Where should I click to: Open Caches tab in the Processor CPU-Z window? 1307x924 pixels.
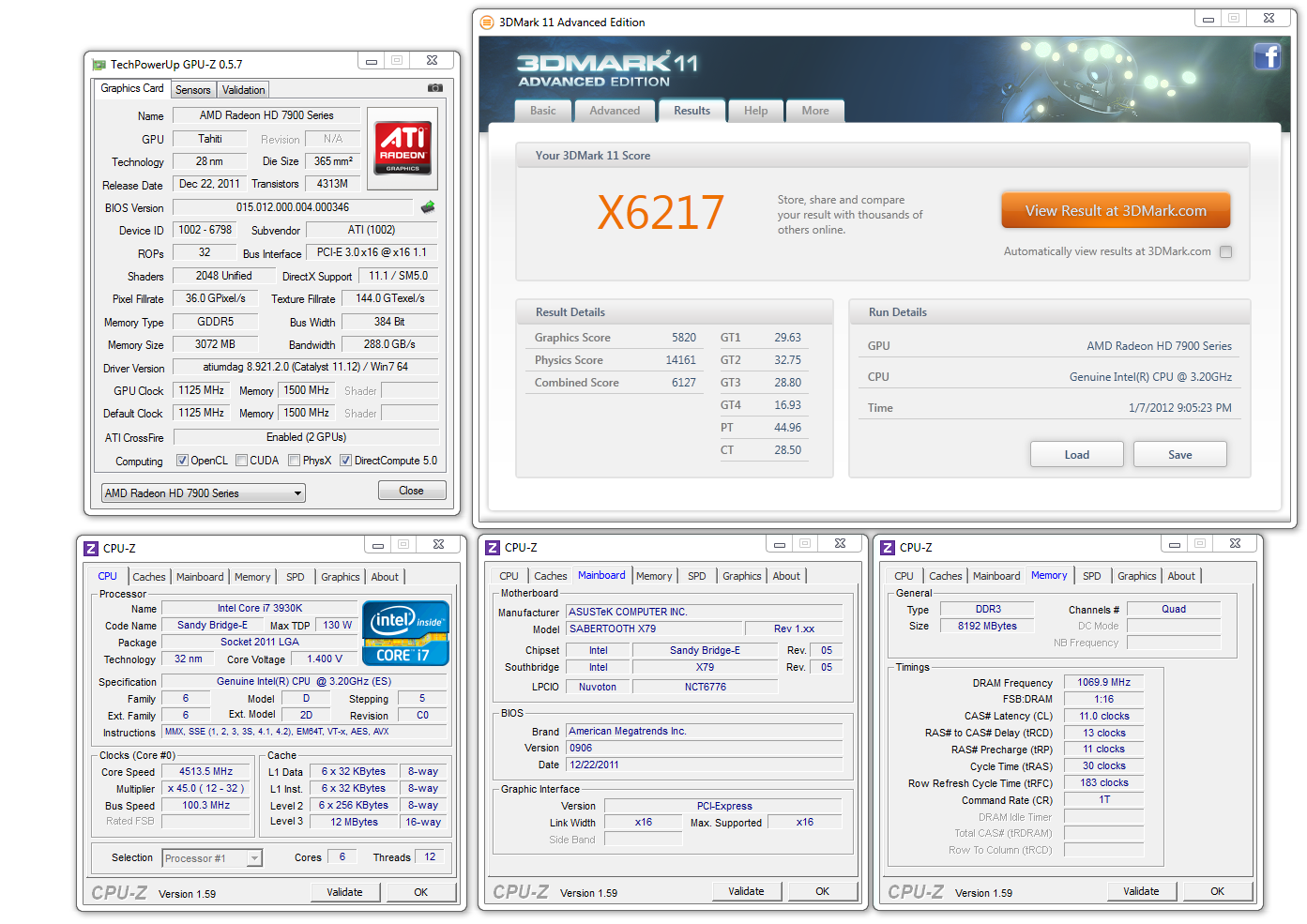(149, 577)
